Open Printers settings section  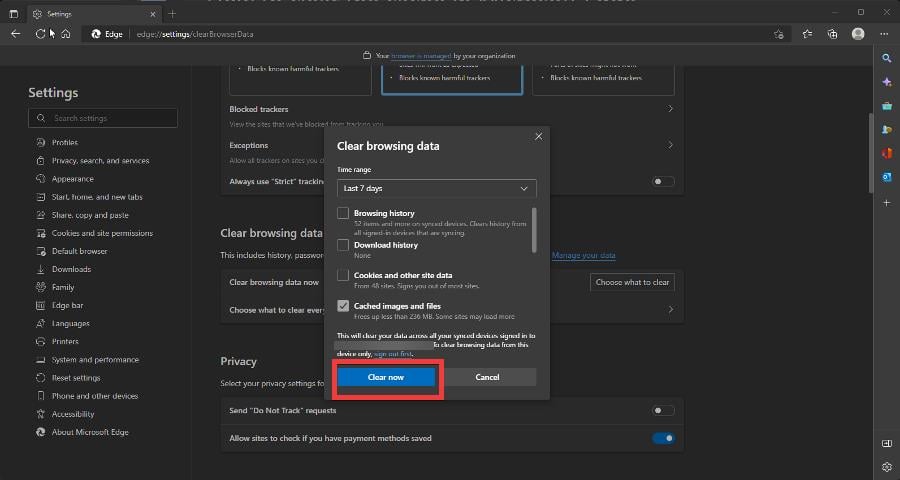pyautogui.click(x=65, y=341)
